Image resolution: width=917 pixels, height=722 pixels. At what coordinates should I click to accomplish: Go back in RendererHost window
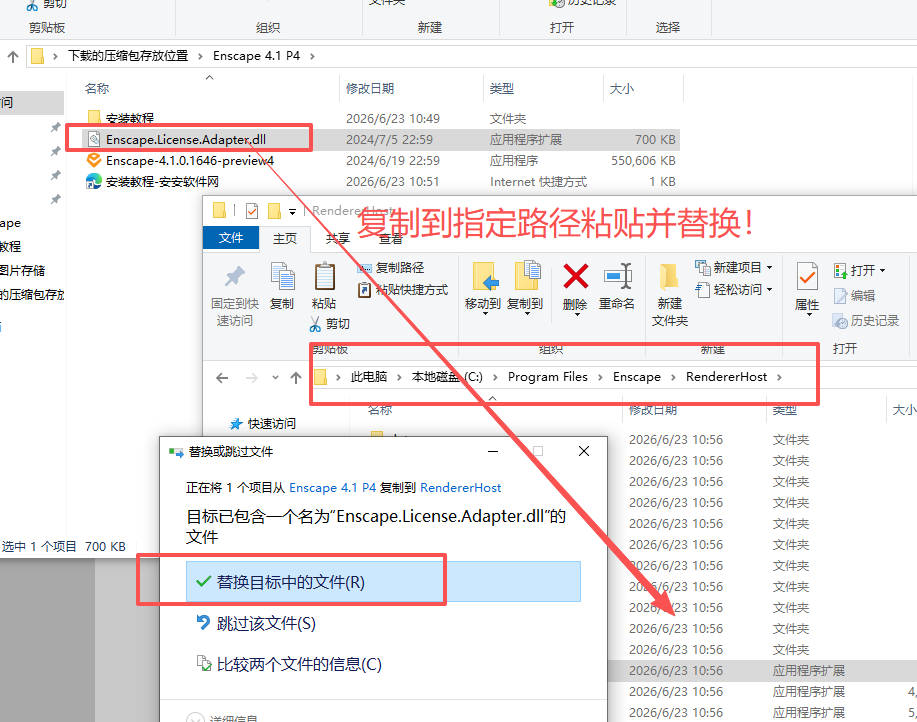(222, 378)
